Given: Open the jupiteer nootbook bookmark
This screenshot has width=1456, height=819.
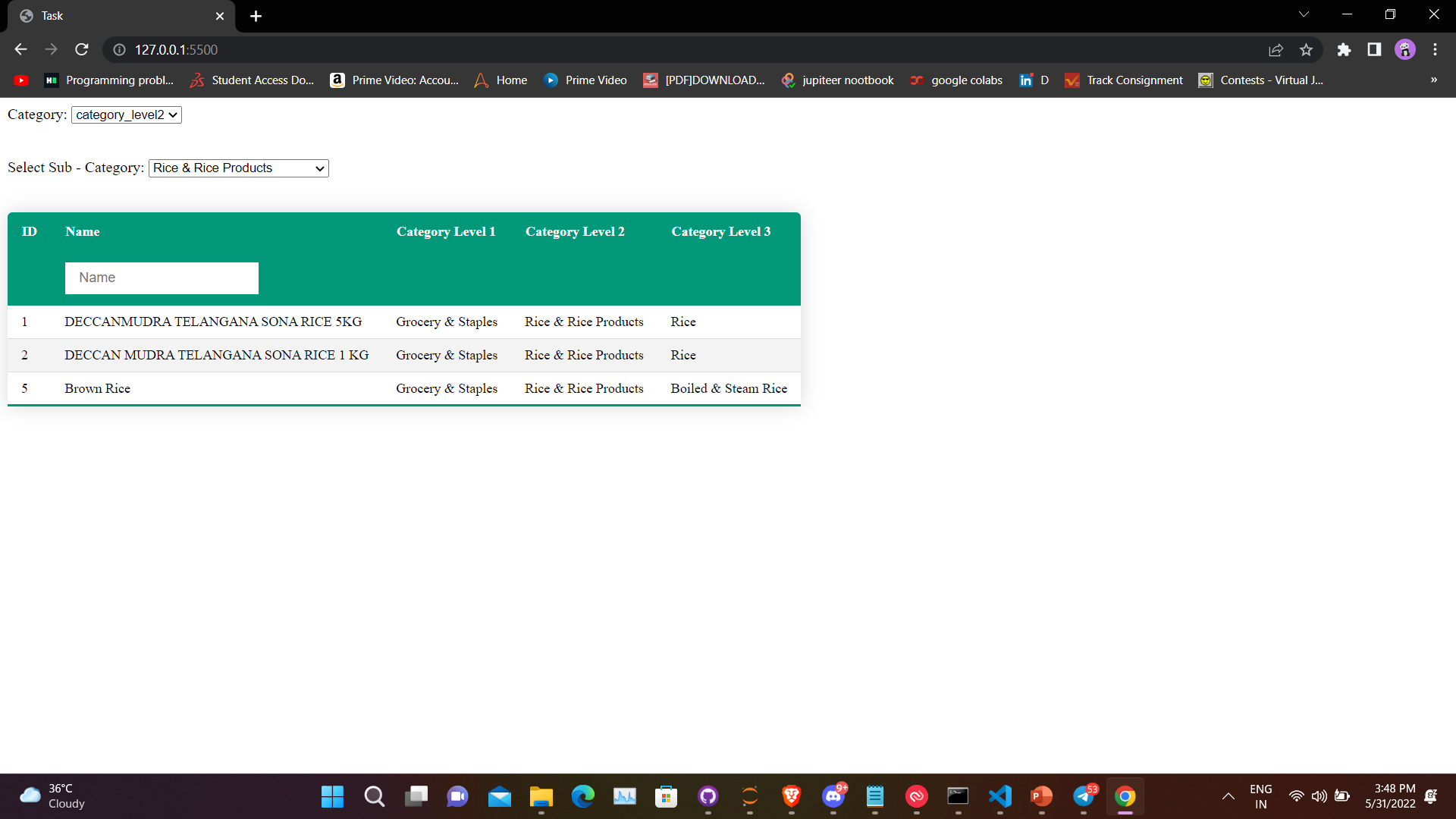Looking at the screenshot, I should pyautogui.click(x=837, y=80).
